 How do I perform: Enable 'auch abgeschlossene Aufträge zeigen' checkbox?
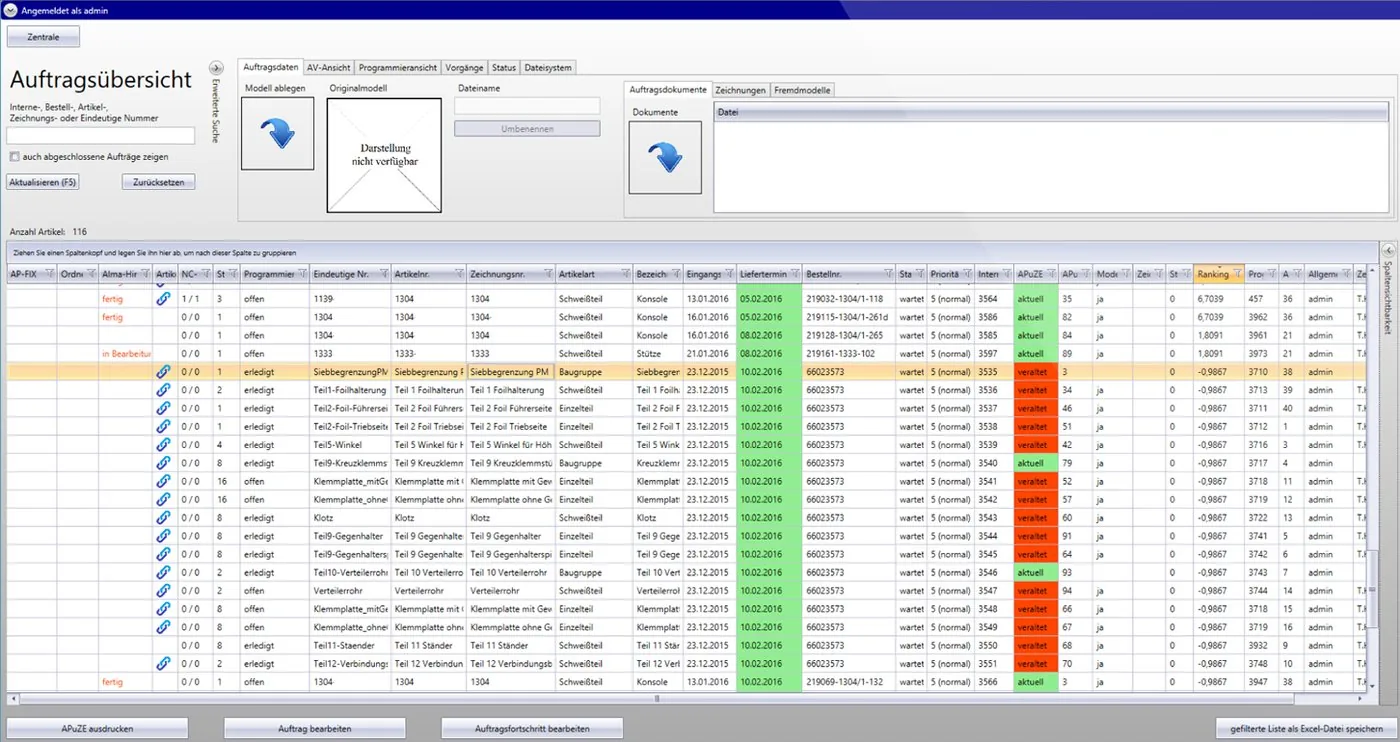pyautogui.click(x=14, y=157)
